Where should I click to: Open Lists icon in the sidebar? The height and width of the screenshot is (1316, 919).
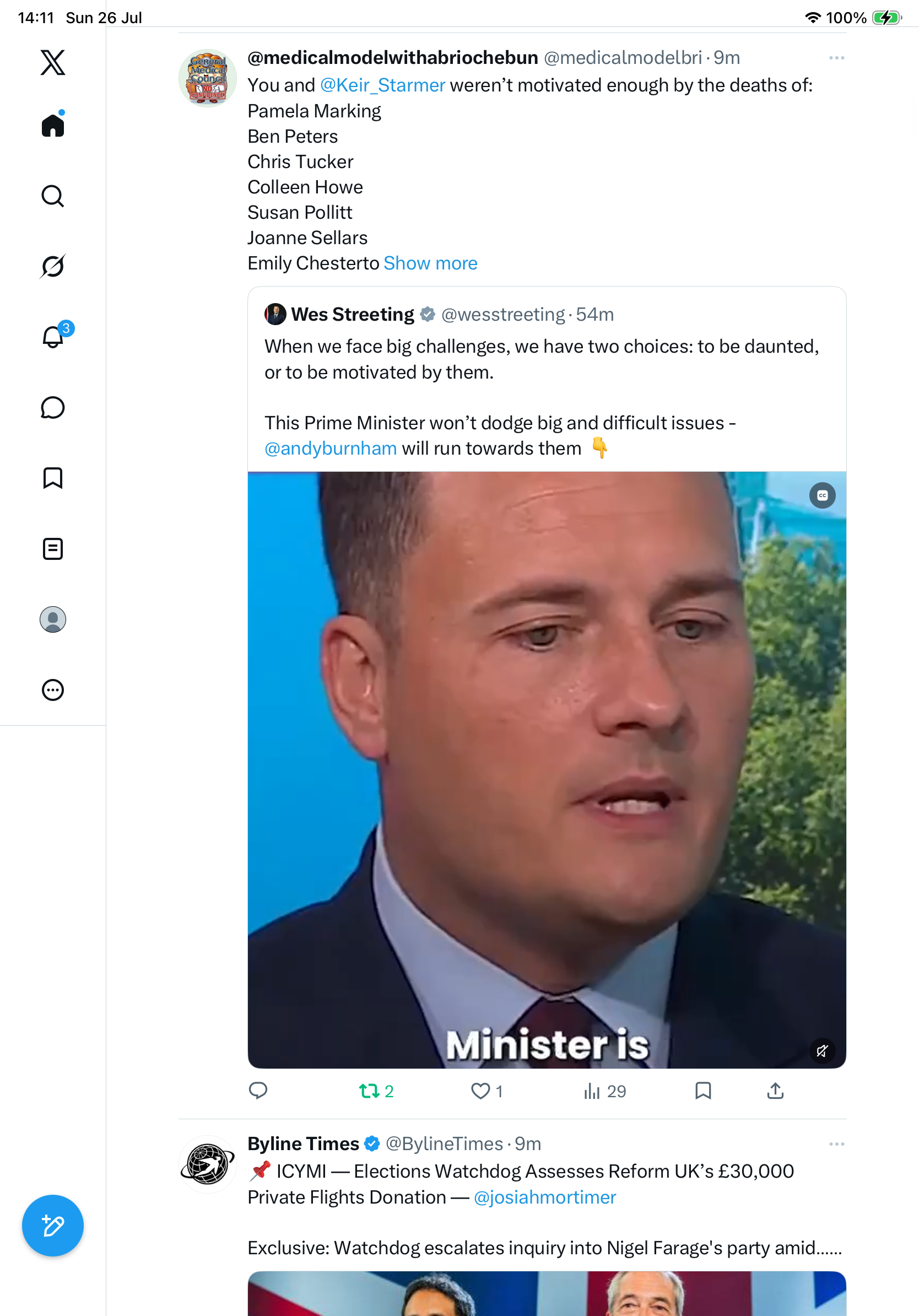[53, 548]
